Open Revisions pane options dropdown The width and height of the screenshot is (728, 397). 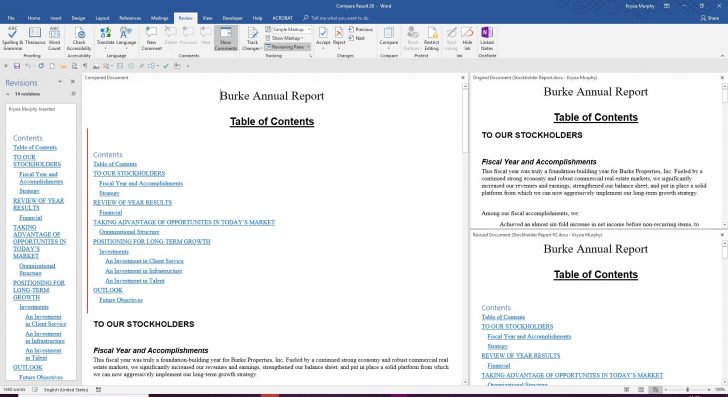coord(60,82)
